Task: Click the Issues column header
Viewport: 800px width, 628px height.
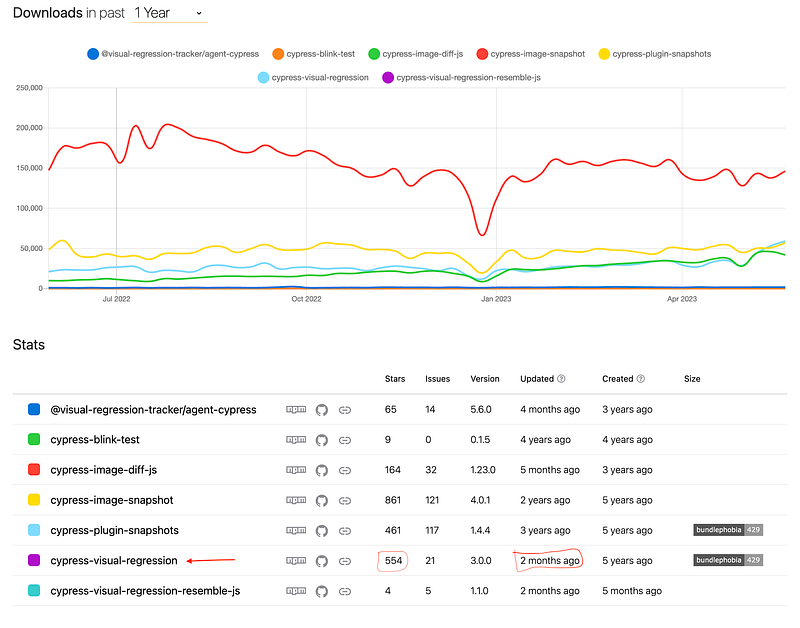Action: 438,379
